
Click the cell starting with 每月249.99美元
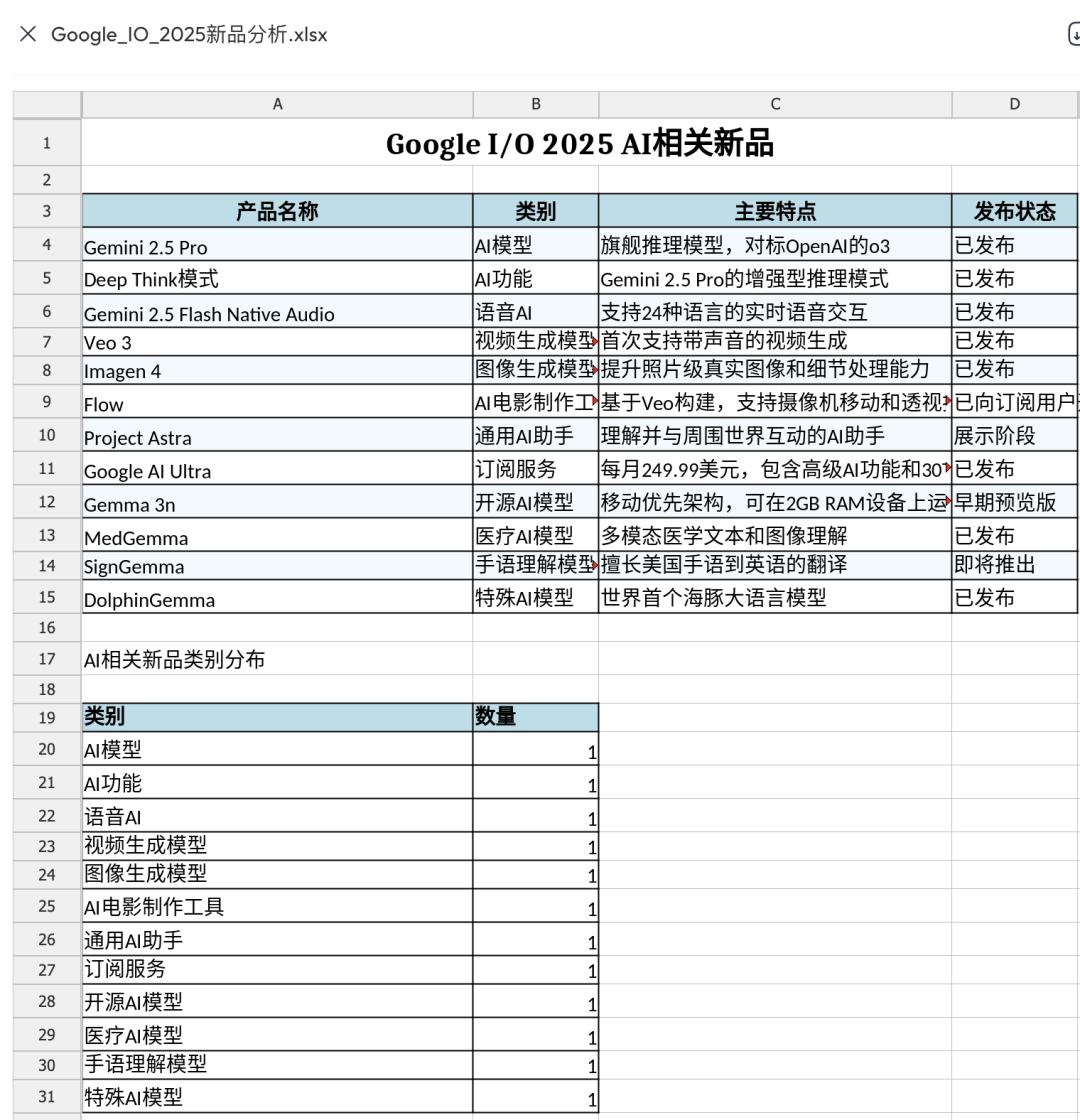pos(775,469)
